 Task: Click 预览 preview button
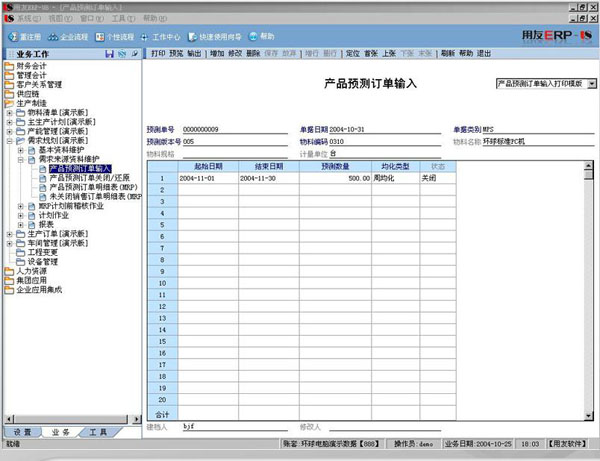click(x=176, y=54)
